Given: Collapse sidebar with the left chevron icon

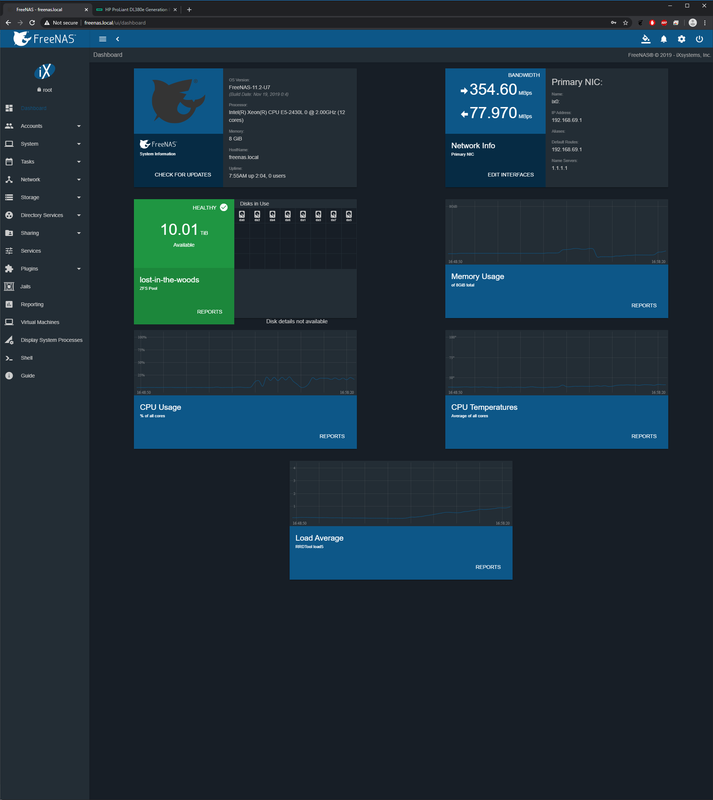Looking at the screenshot, I should pos(117,39).
